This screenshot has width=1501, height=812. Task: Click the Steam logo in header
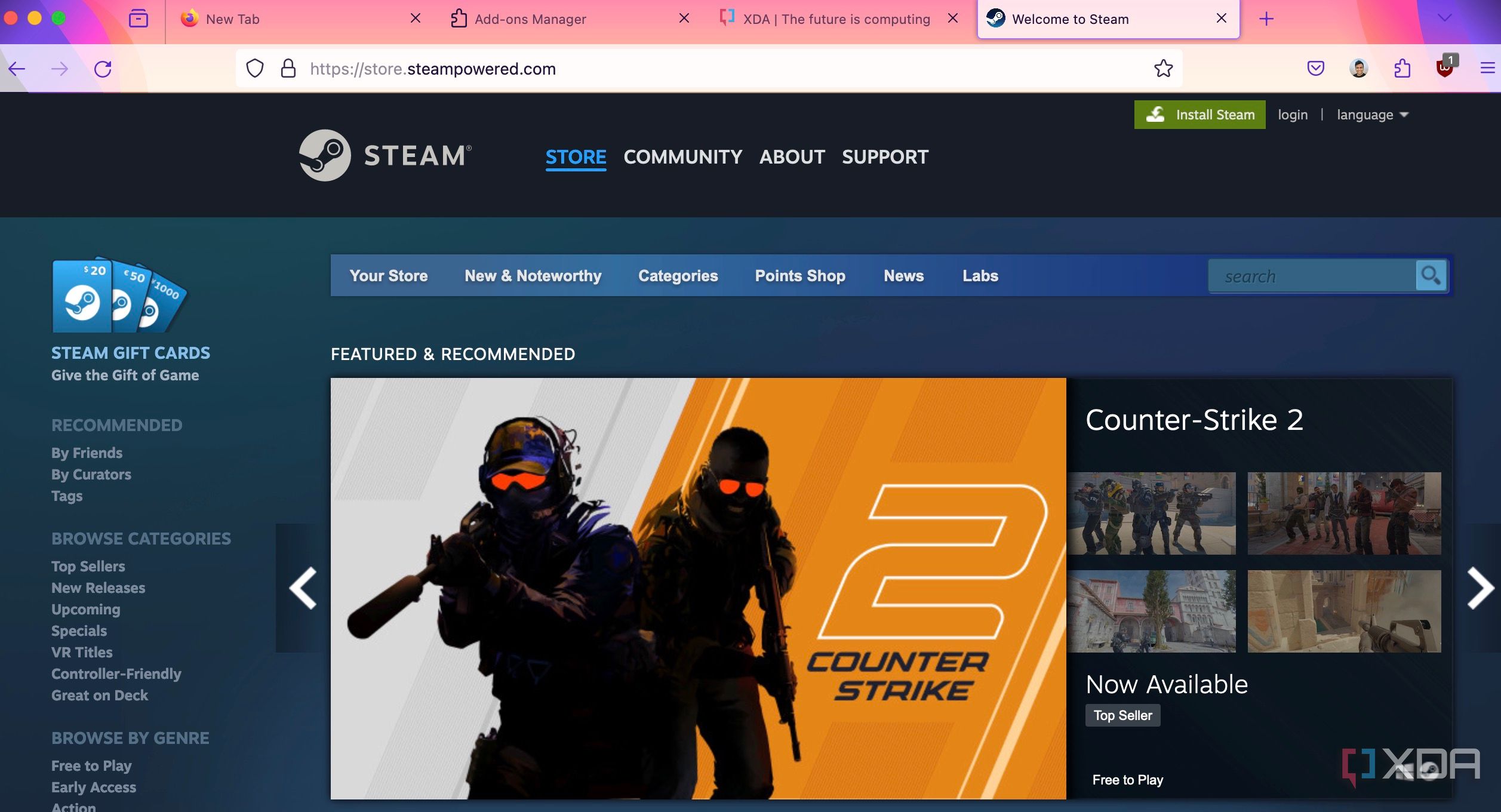(x=386, y=155)
